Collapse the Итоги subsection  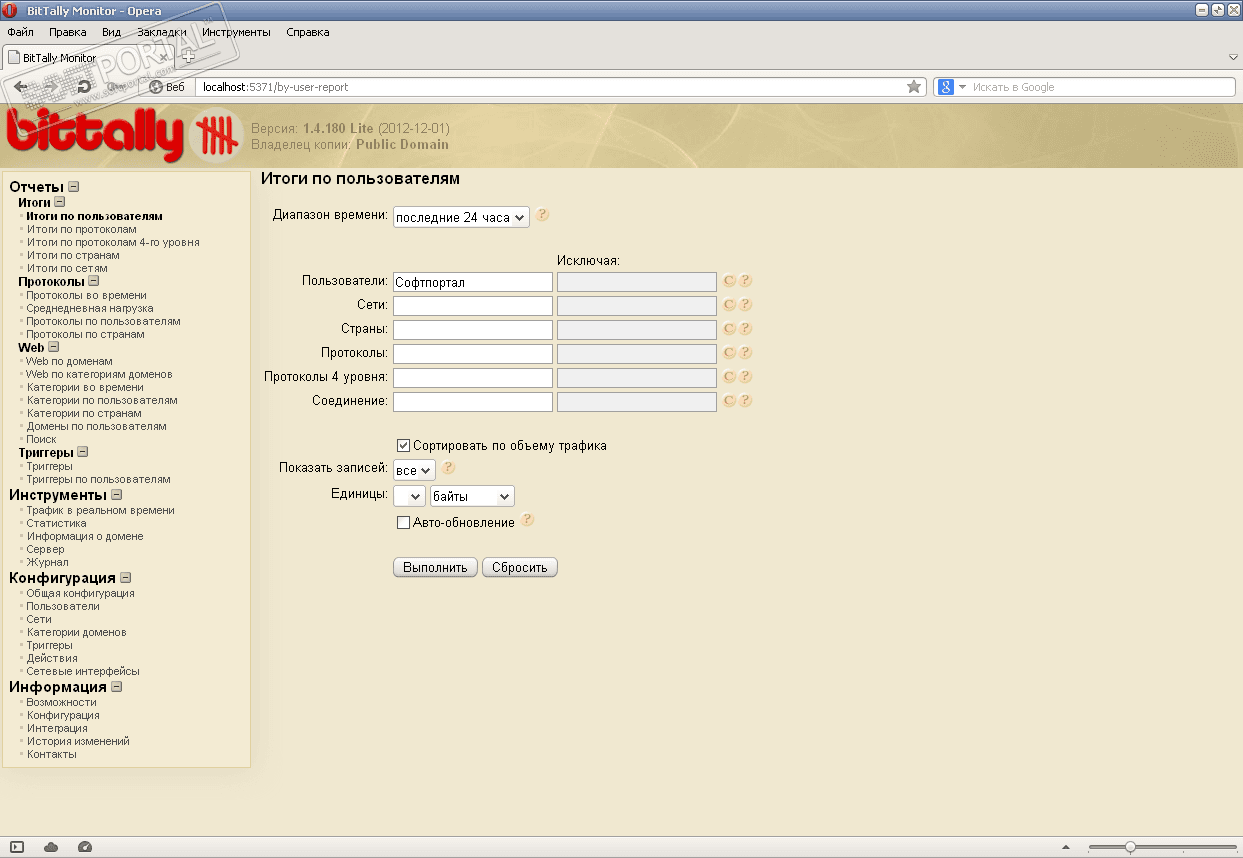point(60,202)
